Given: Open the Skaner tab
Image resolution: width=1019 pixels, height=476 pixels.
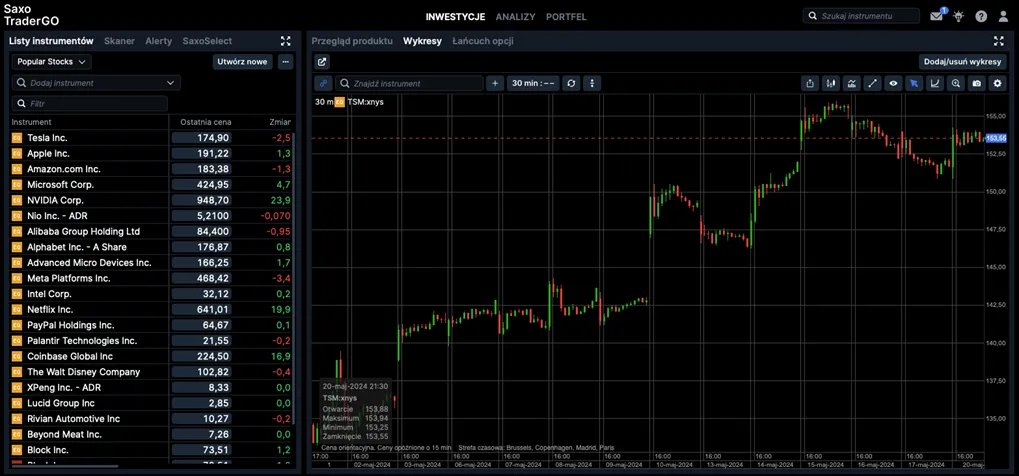Looking at the screenshot, I should [120, 41].
